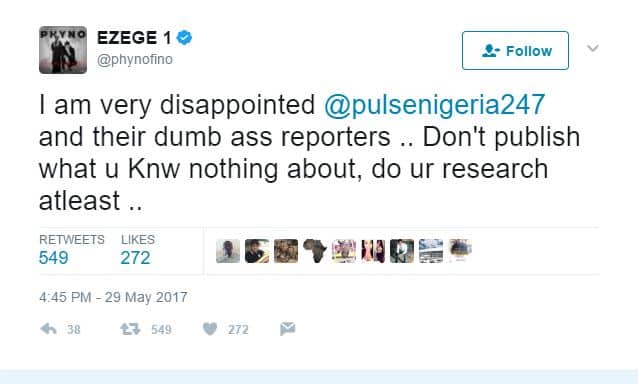
Task: Click the last liker avatar in the row
Action: click(x=460, y=251)
